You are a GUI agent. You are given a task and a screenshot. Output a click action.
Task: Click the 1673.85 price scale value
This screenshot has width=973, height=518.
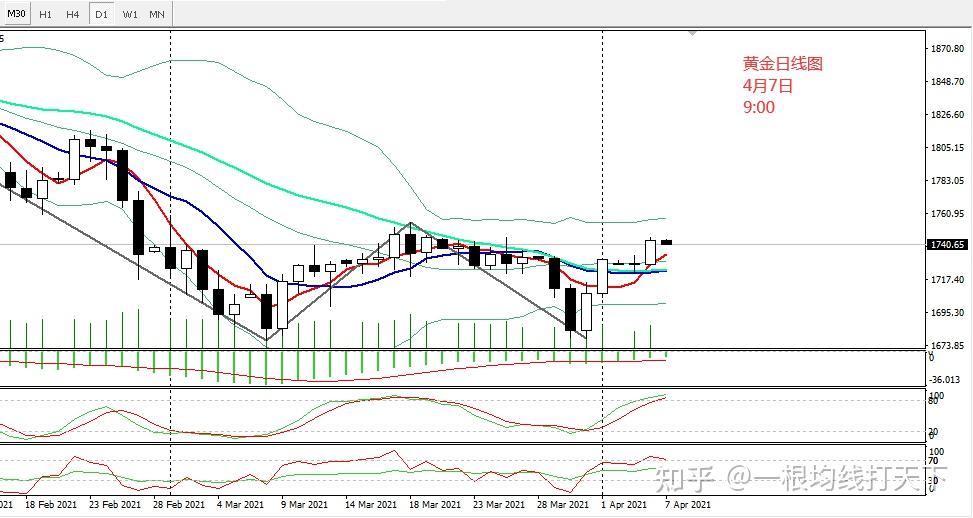[947, 345]
